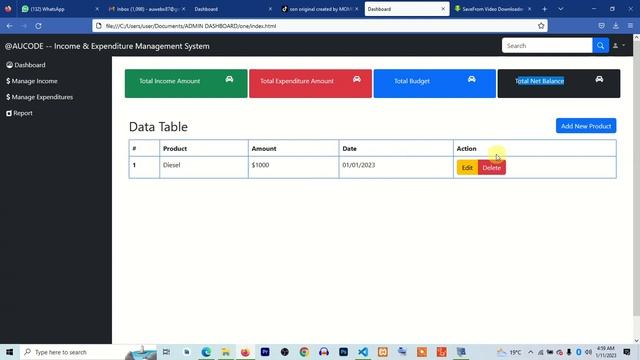The image size is (640, 360).
Task: Open the list all tabs chevron
Action: [561, 9]
